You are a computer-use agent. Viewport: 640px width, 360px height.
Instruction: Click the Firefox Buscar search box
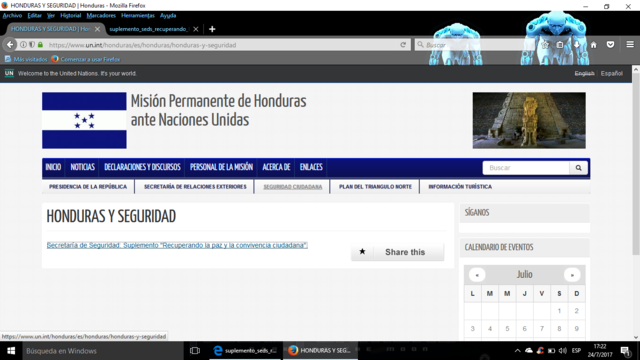473,45
